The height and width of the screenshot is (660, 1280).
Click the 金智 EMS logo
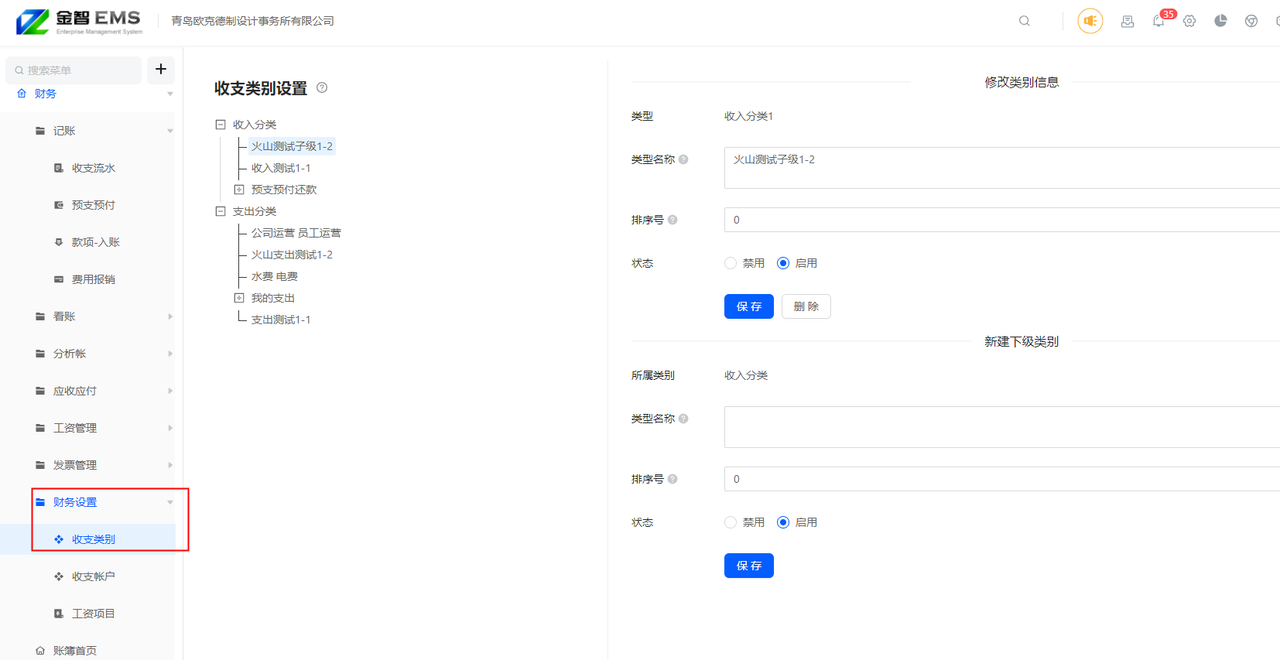pyautogui.click(x=79, y=21)
